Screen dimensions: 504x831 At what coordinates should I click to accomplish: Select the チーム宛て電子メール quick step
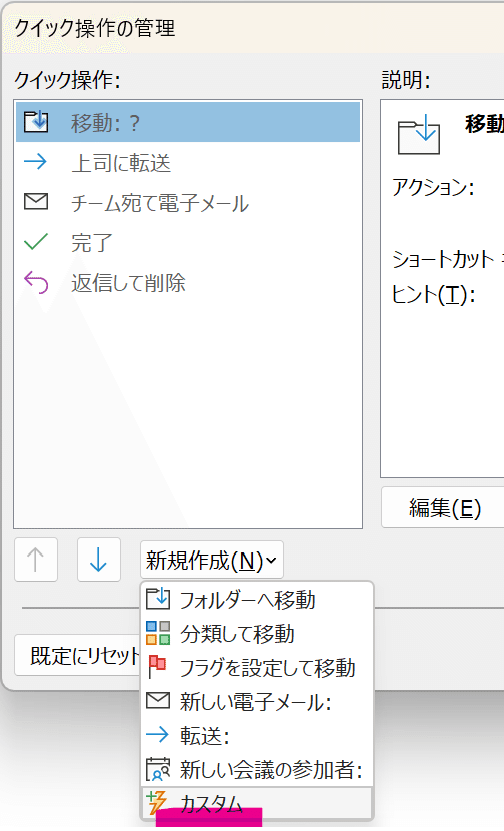pos(188,202)
